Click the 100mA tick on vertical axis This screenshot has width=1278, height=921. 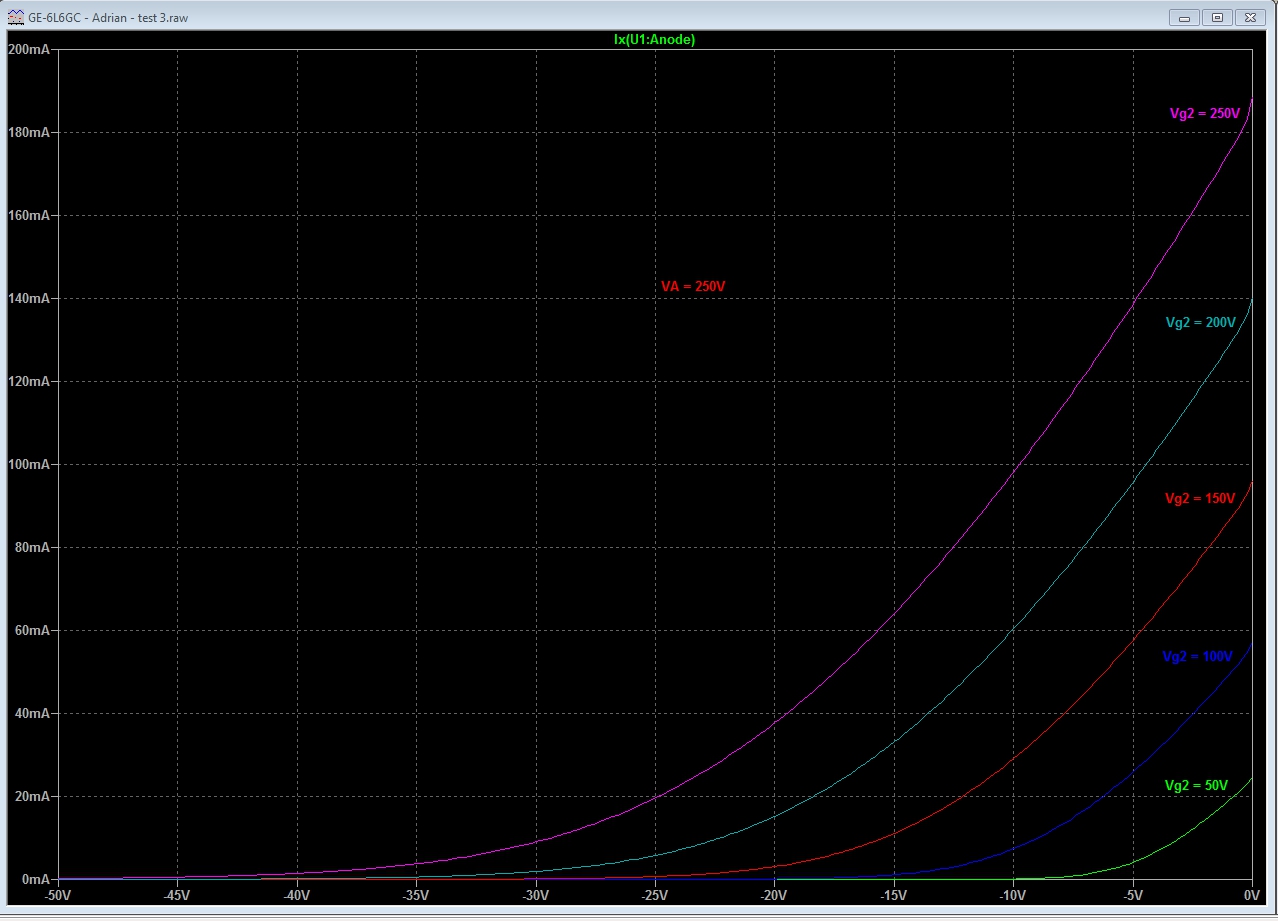point(29,465)
